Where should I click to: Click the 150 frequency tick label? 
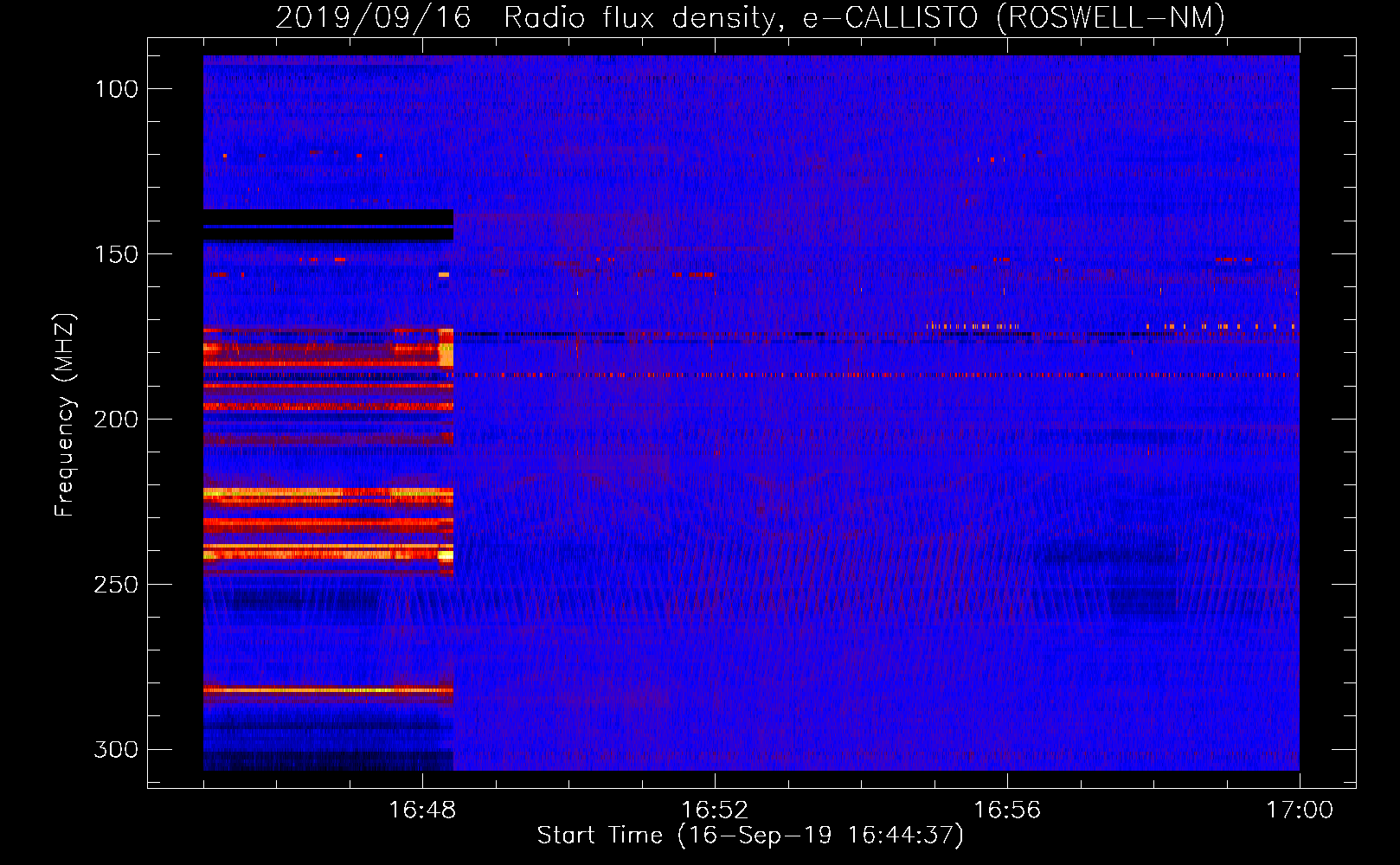(x=117, y=254)
